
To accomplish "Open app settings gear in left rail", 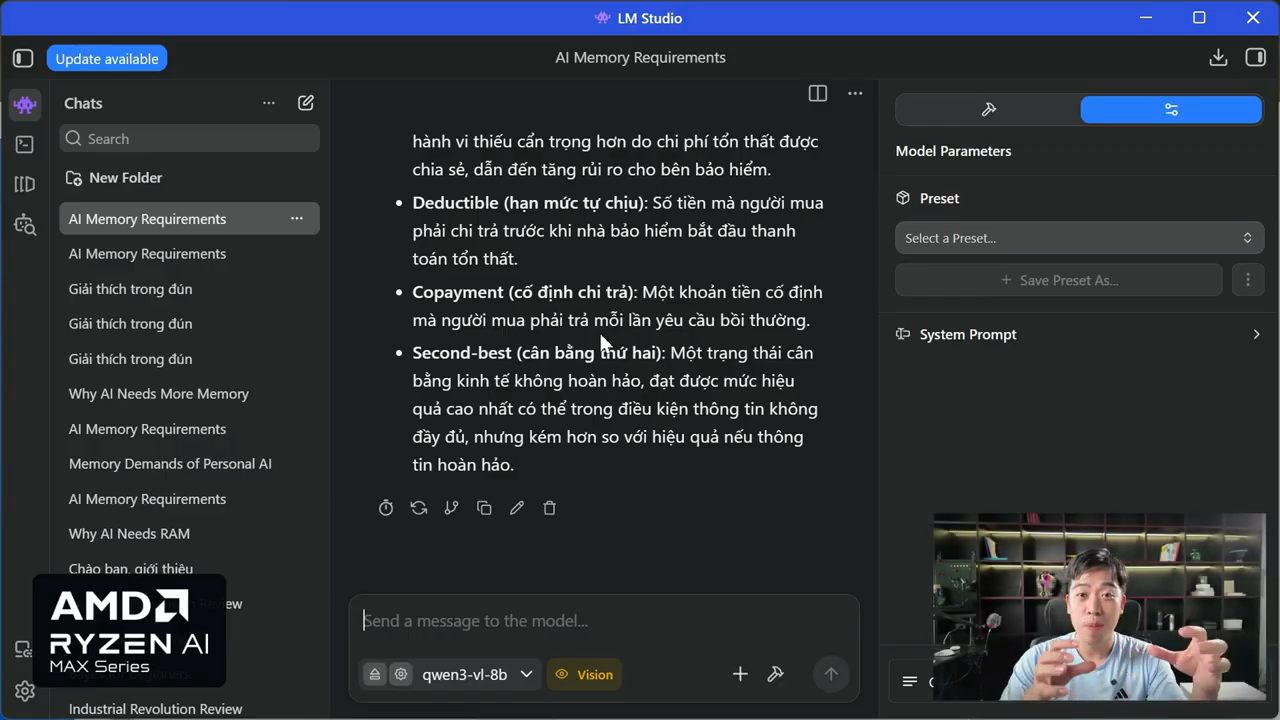I will pos(25,691).
